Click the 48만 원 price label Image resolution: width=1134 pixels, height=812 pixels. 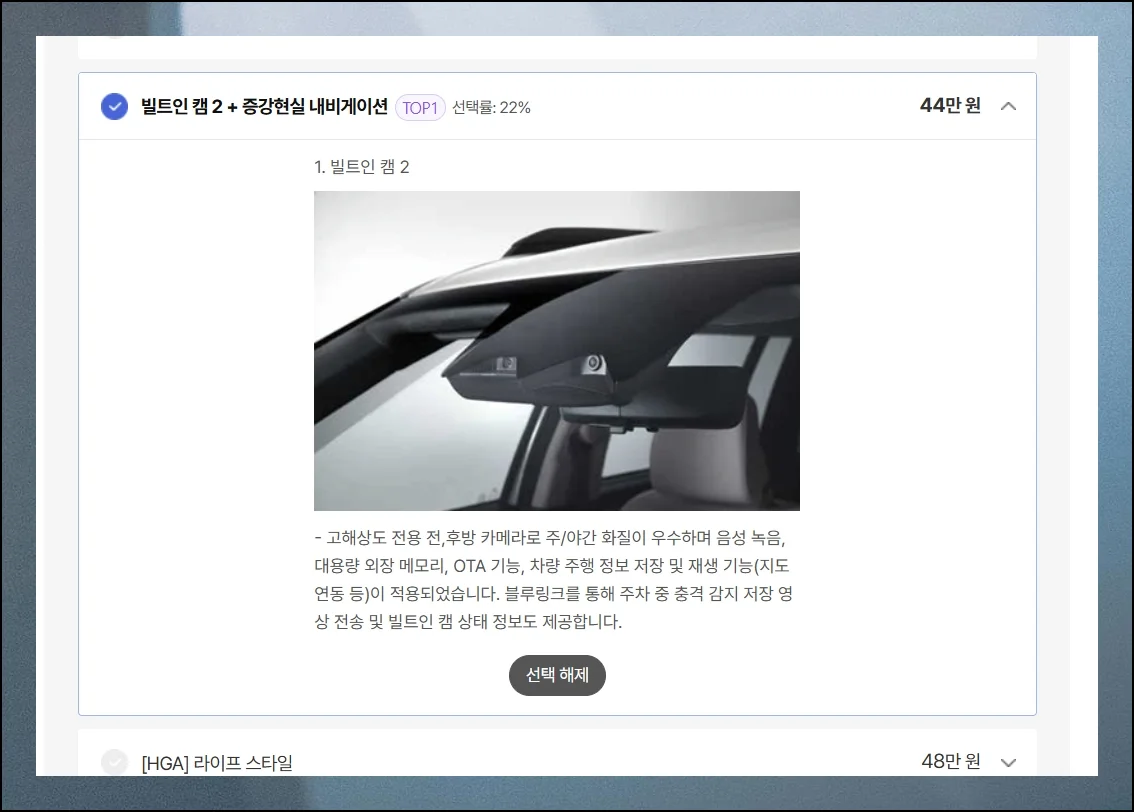tap(951, 762)
